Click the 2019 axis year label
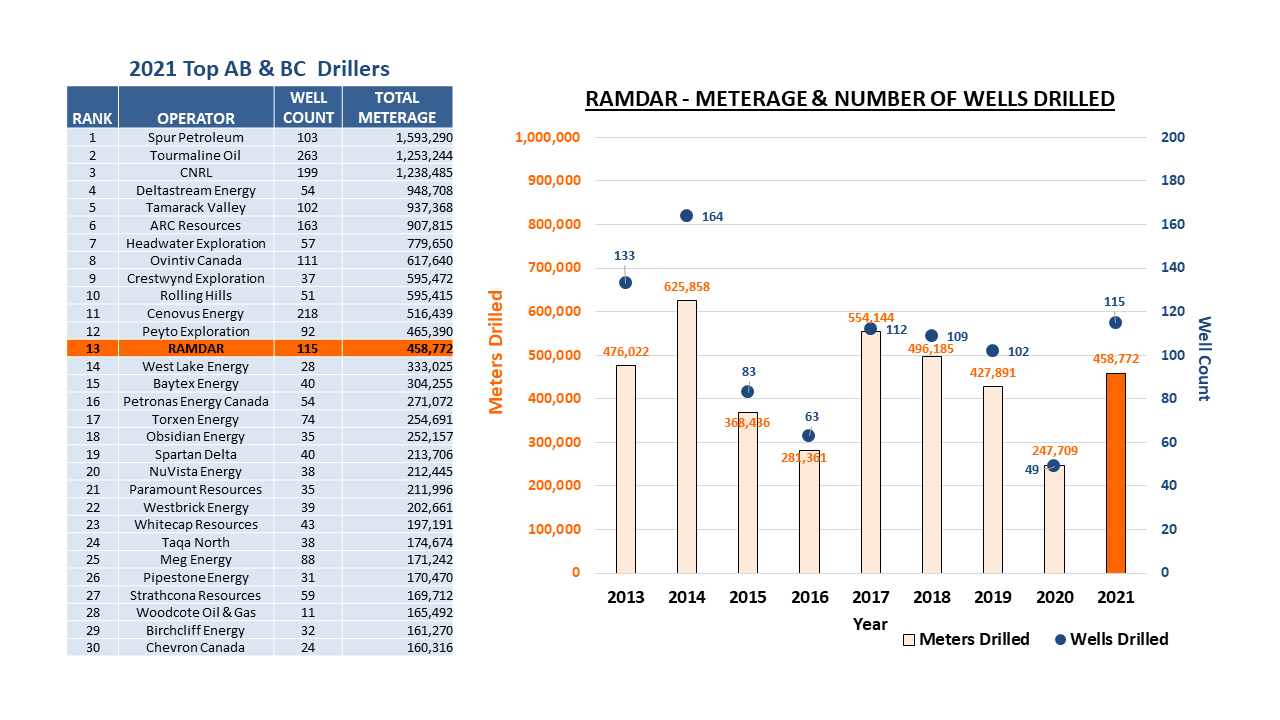This screenshot has width=1280, height=720. (x=993, y=597)
